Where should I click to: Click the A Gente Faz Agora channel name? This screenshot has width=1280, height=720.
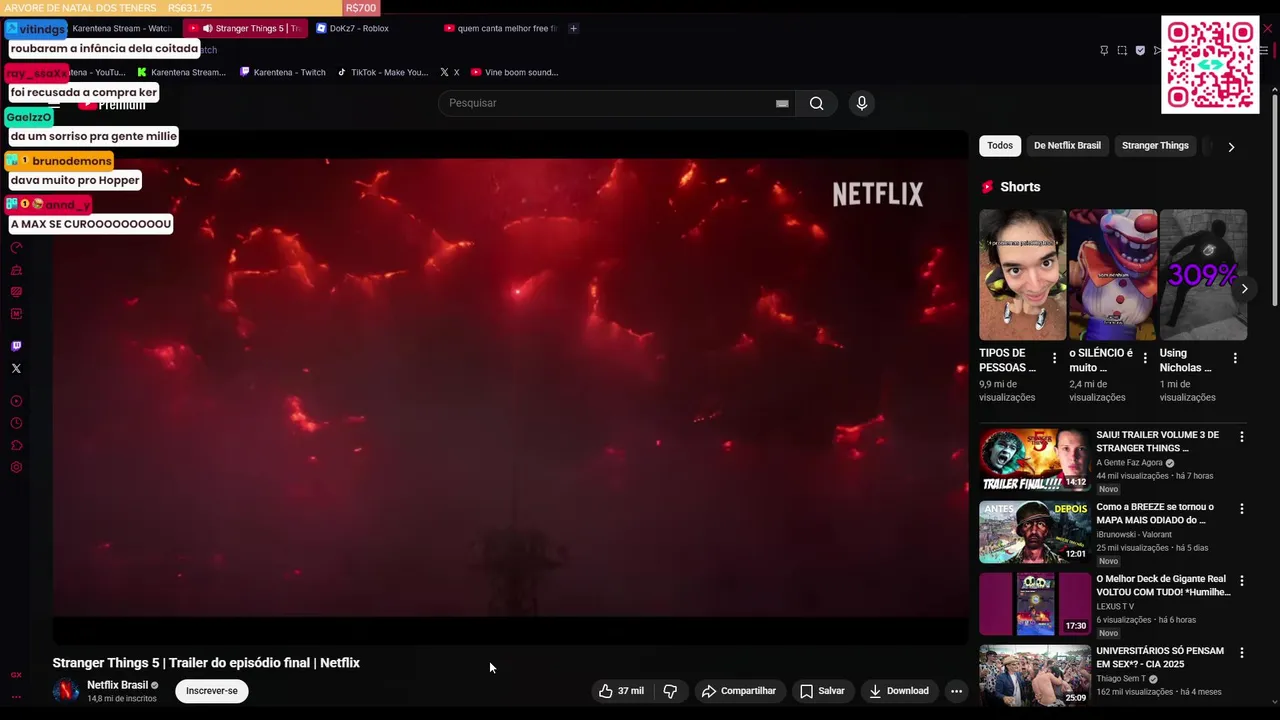click(1129, 463)
